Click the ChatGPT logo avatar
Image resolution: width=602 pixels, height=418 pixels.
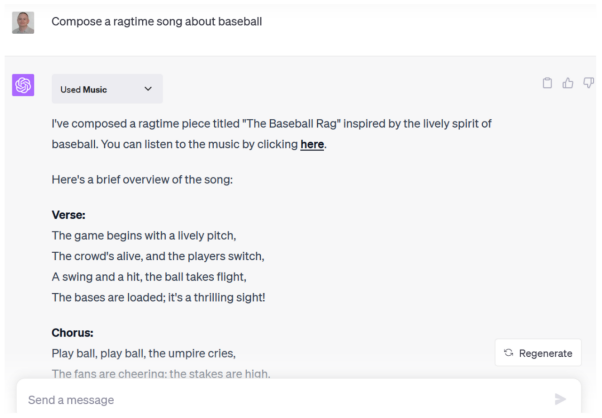point(22,87)
